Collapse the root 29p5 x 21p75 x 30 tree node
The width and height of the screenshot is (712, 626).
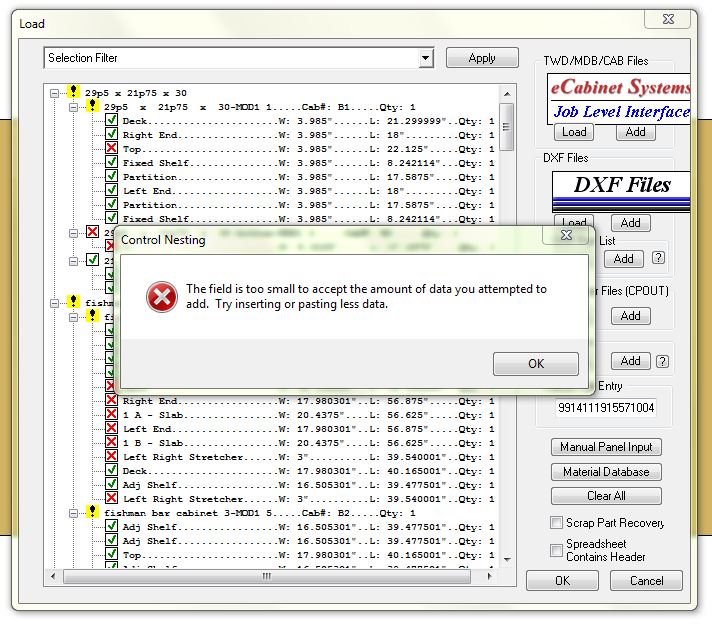(x=56, y=93)
